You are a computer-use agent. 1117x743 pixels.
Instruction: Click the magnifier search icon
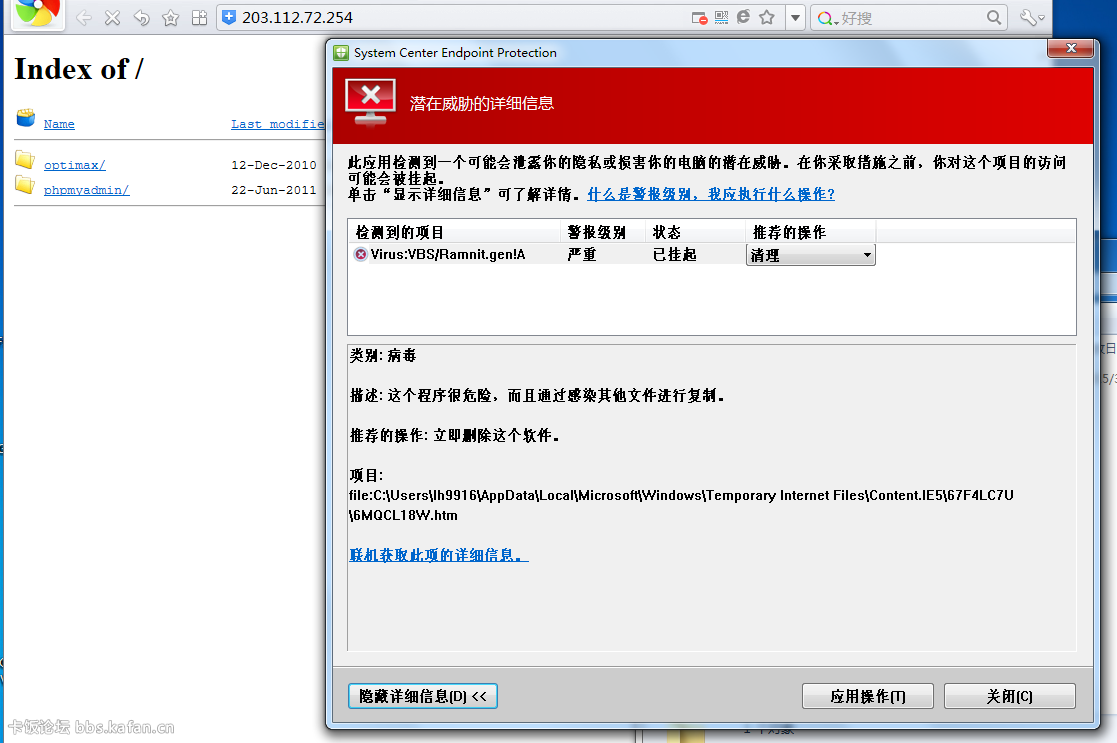pyautogui.click(x=994, y=18)
